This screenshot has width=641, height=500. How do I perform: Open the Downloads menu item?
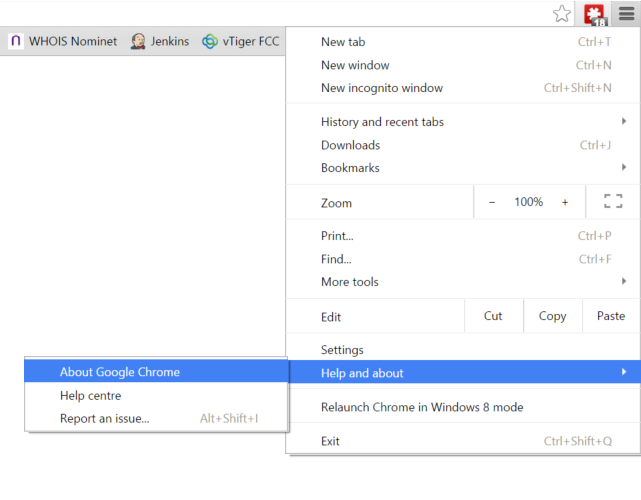tap(463, 145)
